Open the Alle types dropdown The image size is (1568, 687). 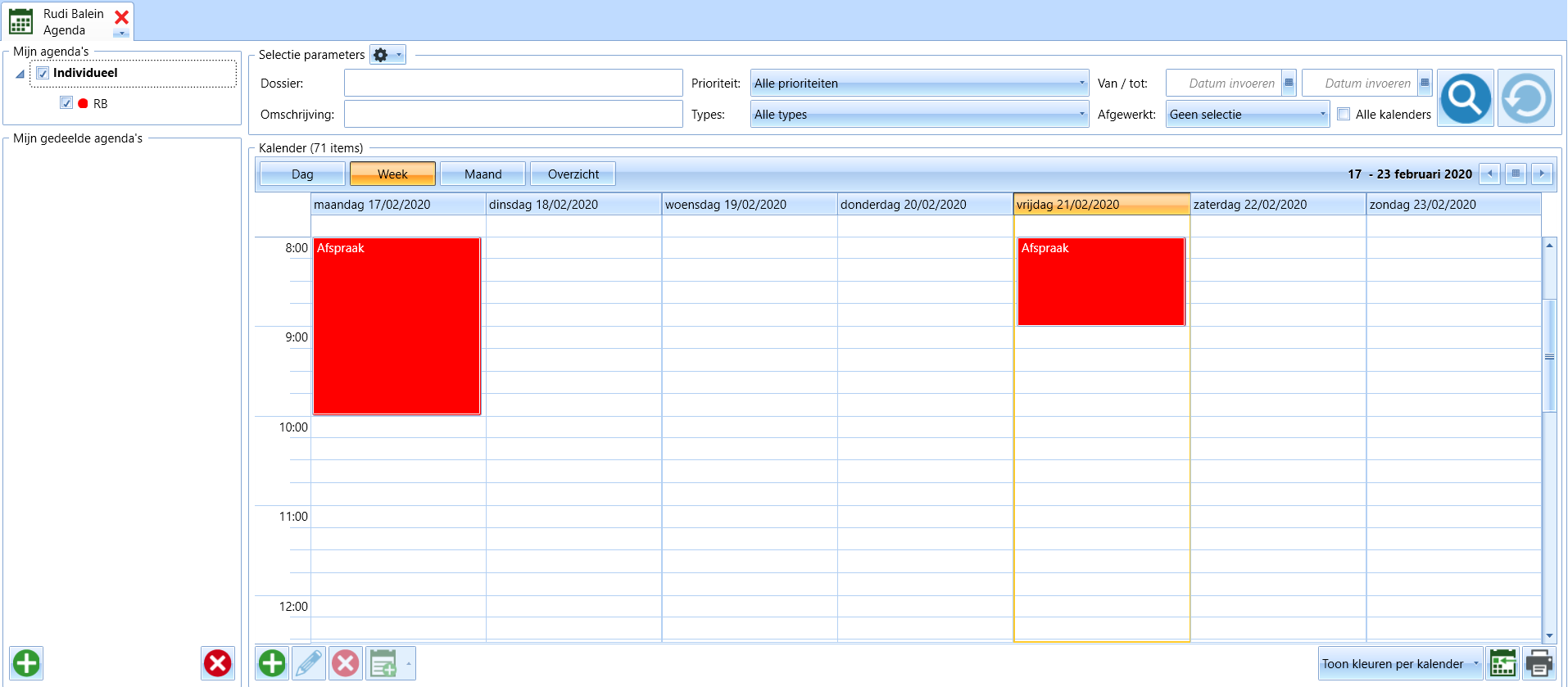(x=919, y=114)
